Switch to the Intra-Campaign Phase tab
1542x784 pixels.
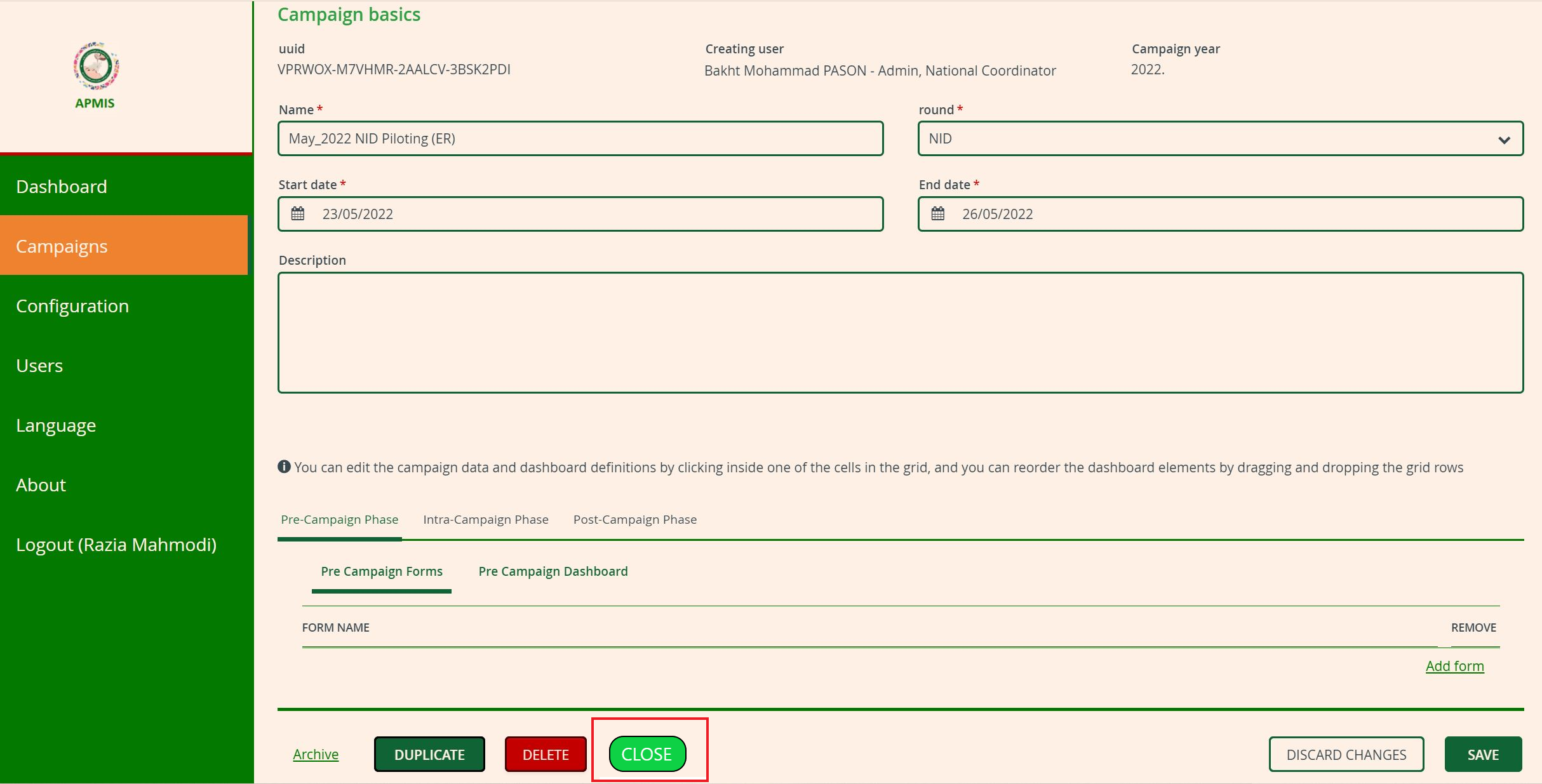point(486,519)
